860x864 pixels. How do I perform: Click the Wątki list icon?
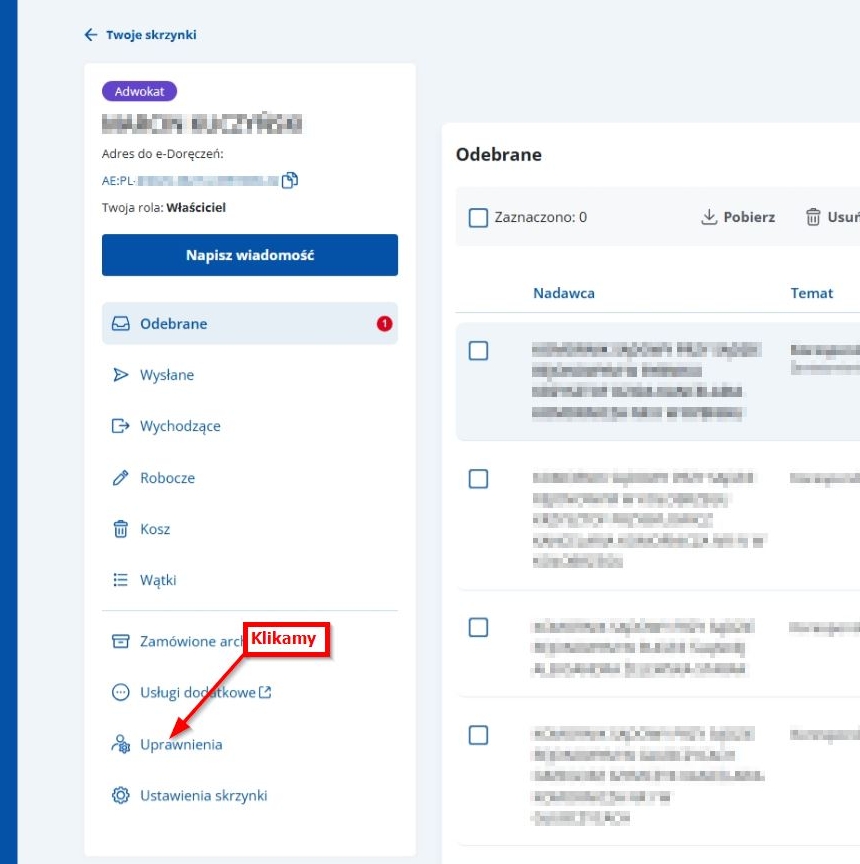click(x=121, y=580)
